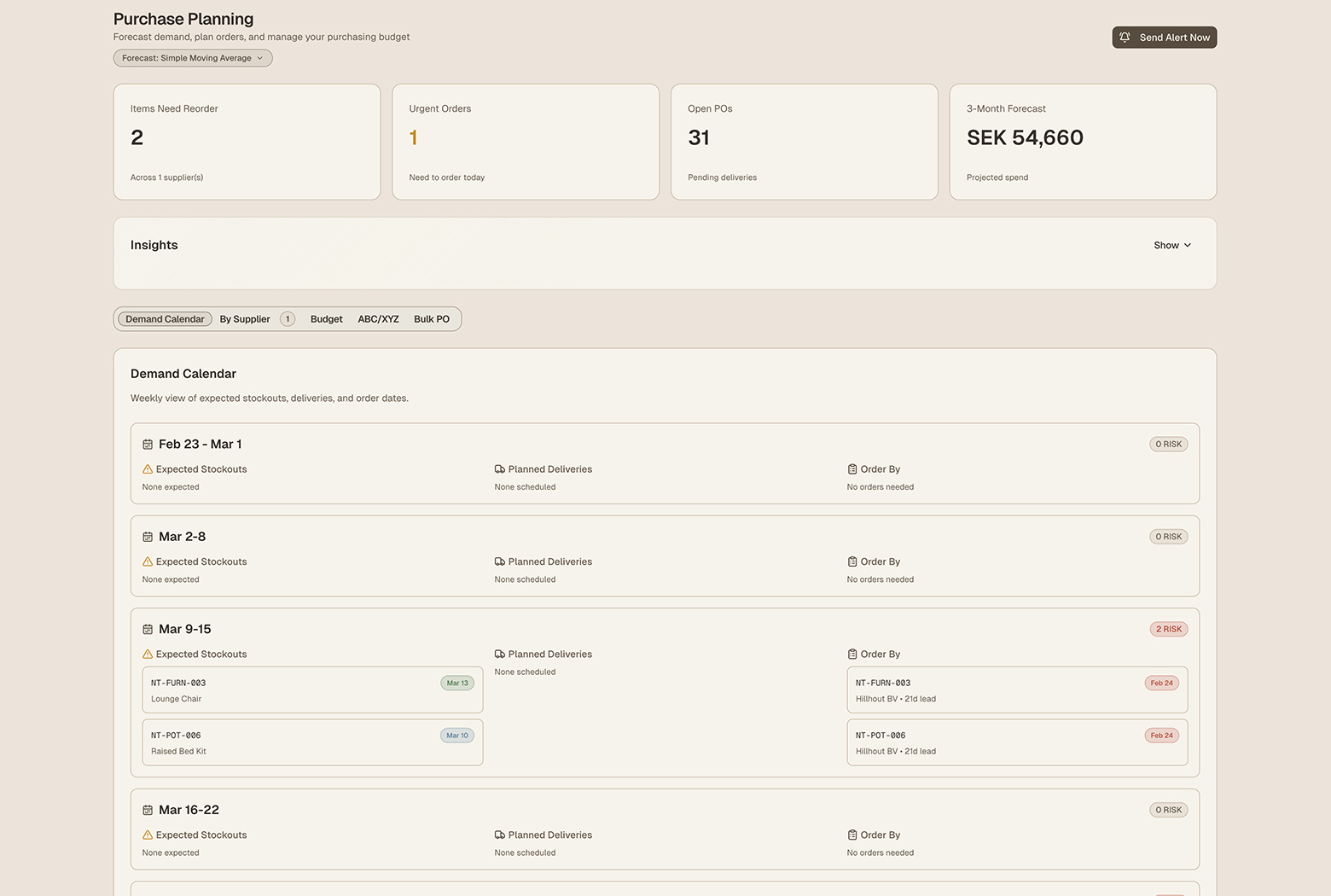Screen dimensions: 1331x896
Task: Click the bell icon on Send Alert Now
Action: point(1125,37)
